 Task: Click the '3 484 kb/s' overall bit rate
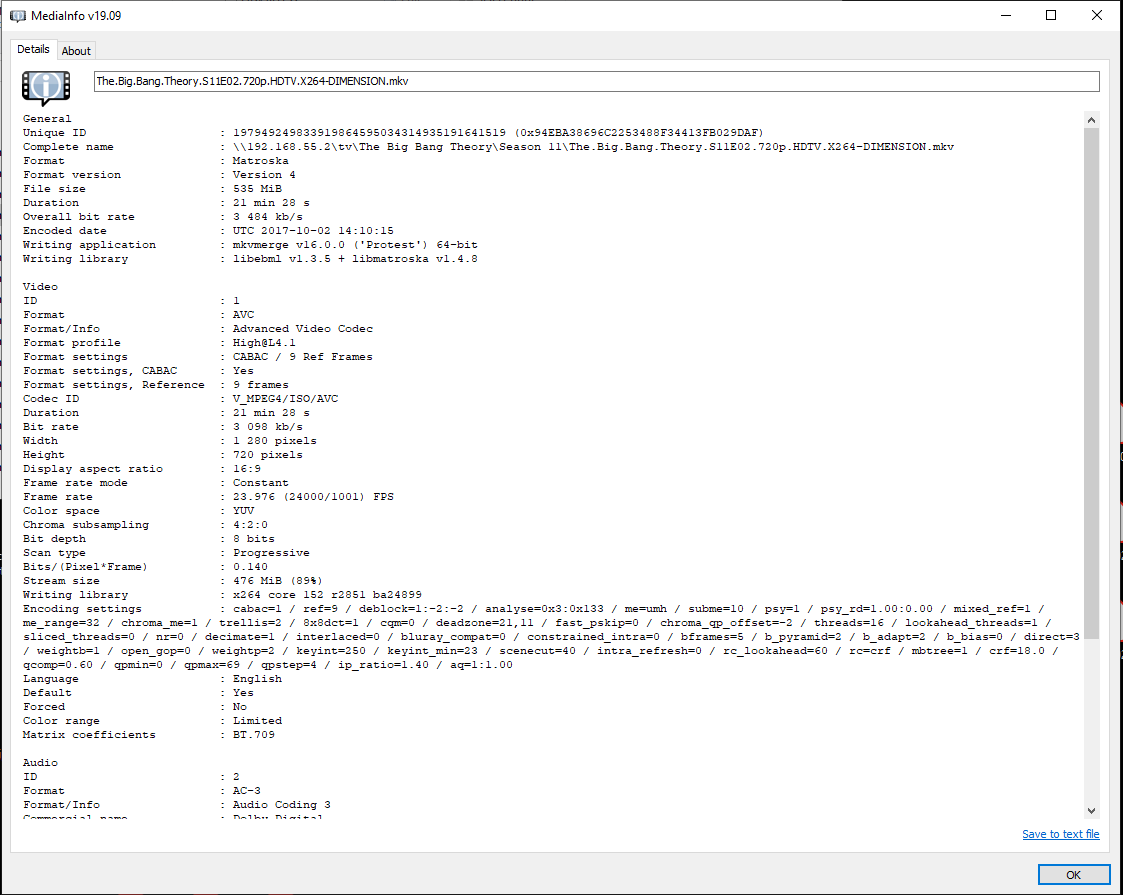coord(268,217)
